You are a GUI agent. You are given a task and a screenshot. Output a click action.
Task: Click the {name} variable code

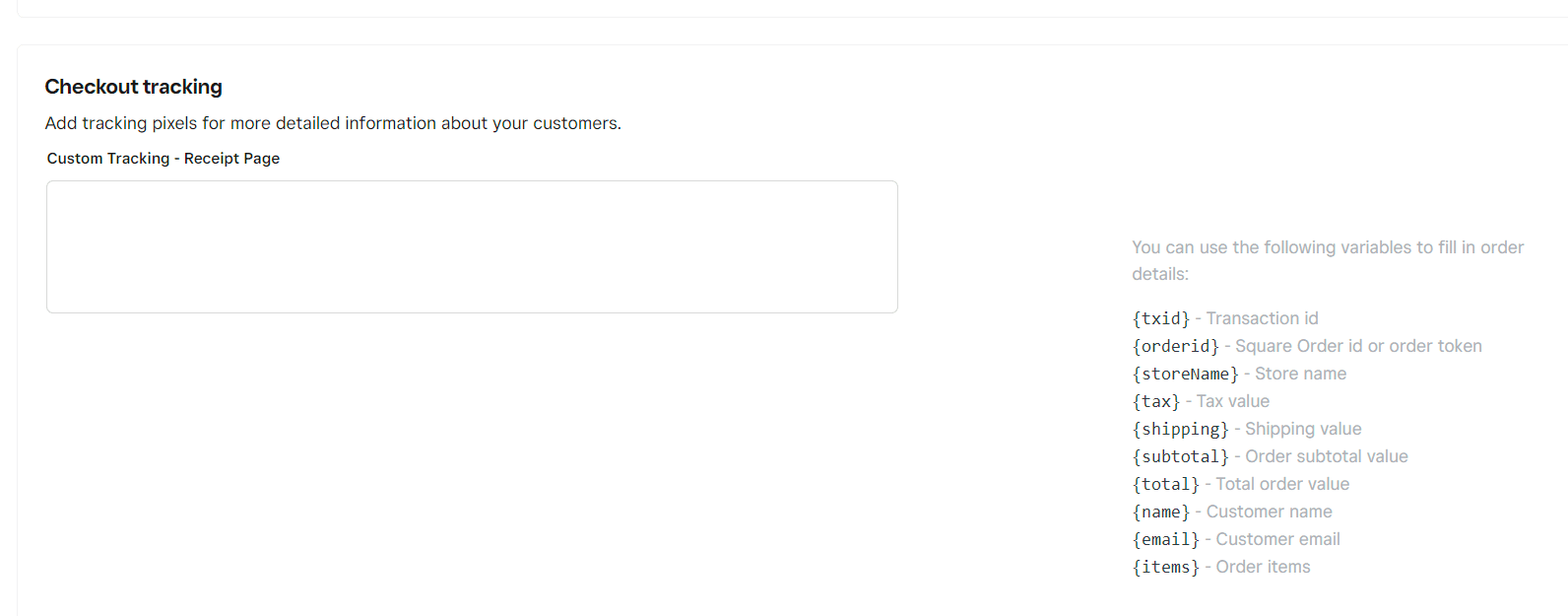(1160, 512)
